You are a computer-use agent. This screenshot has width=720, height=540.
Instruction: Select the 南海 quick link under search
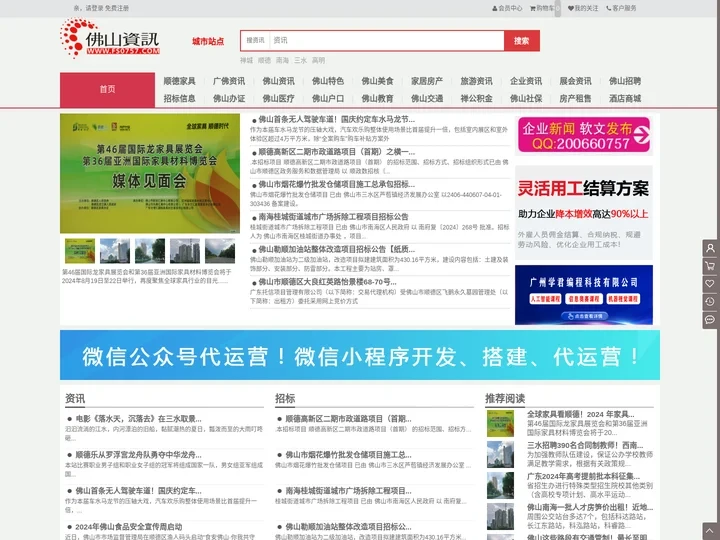282,60
